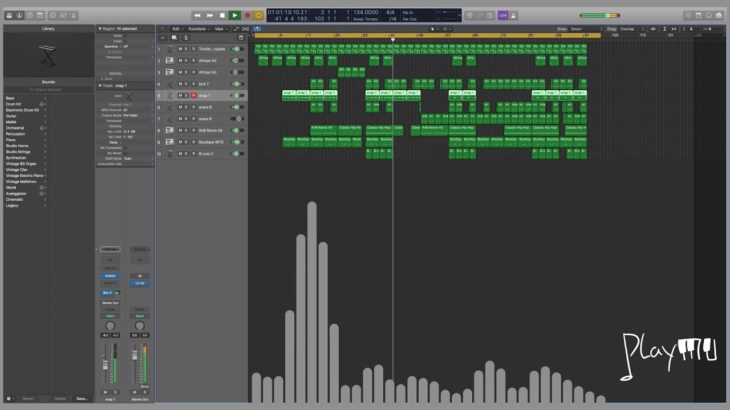The height and width of the screenshot is (410, 730).
Task: Collapse the Region inspector disclosure triangle
Action: [100, 29]
